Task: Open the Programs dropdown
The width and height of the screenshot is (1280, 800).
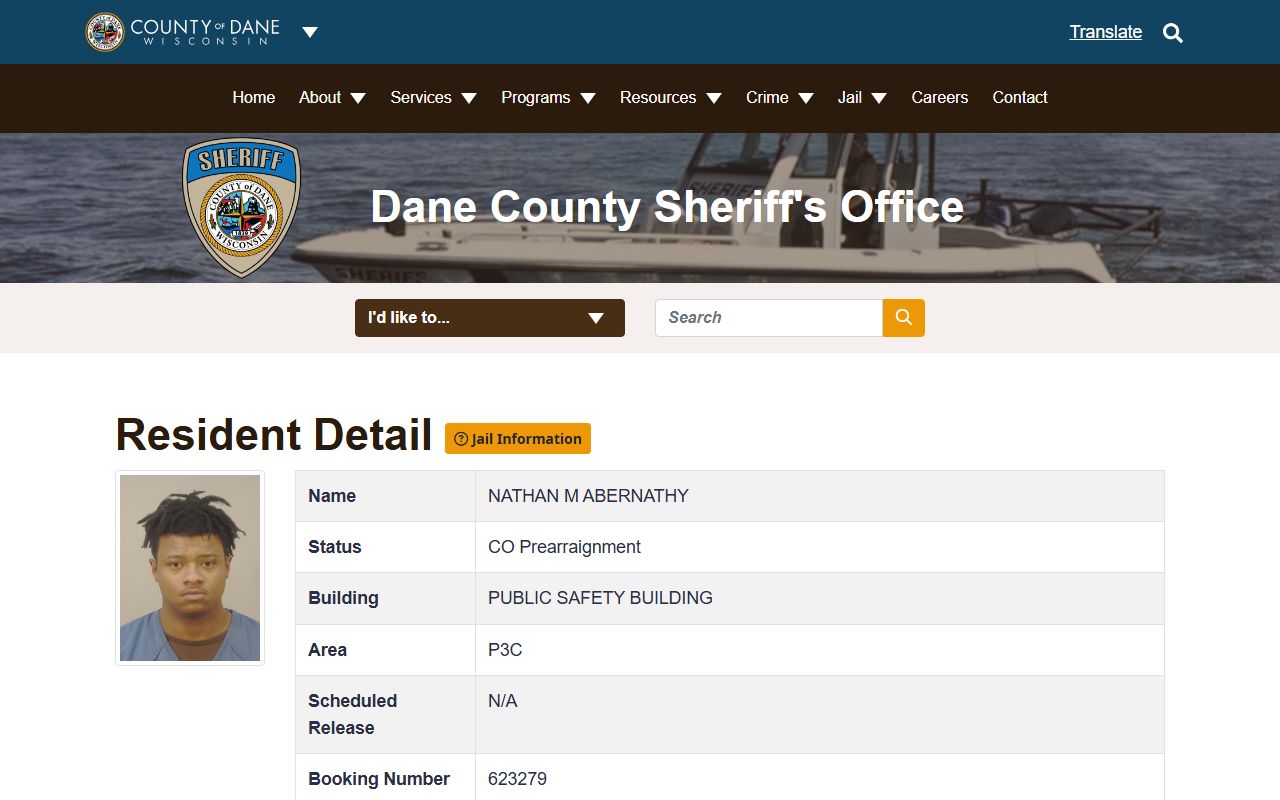Action: 548,98
